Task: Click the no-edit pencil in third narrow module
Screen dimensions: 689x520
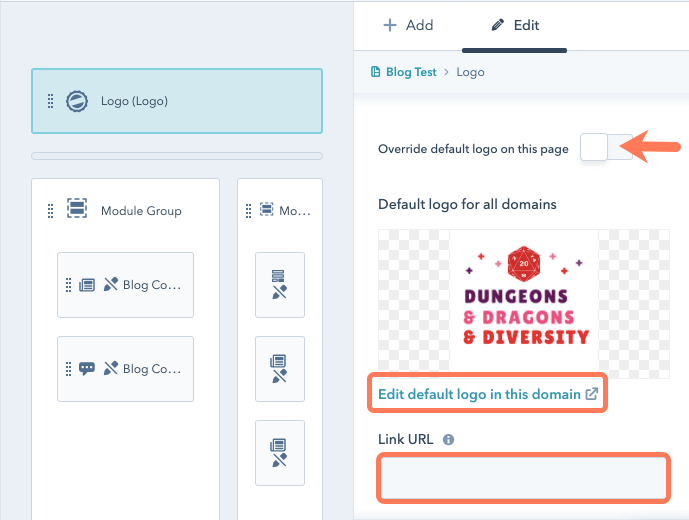Action: coord(279,460)
